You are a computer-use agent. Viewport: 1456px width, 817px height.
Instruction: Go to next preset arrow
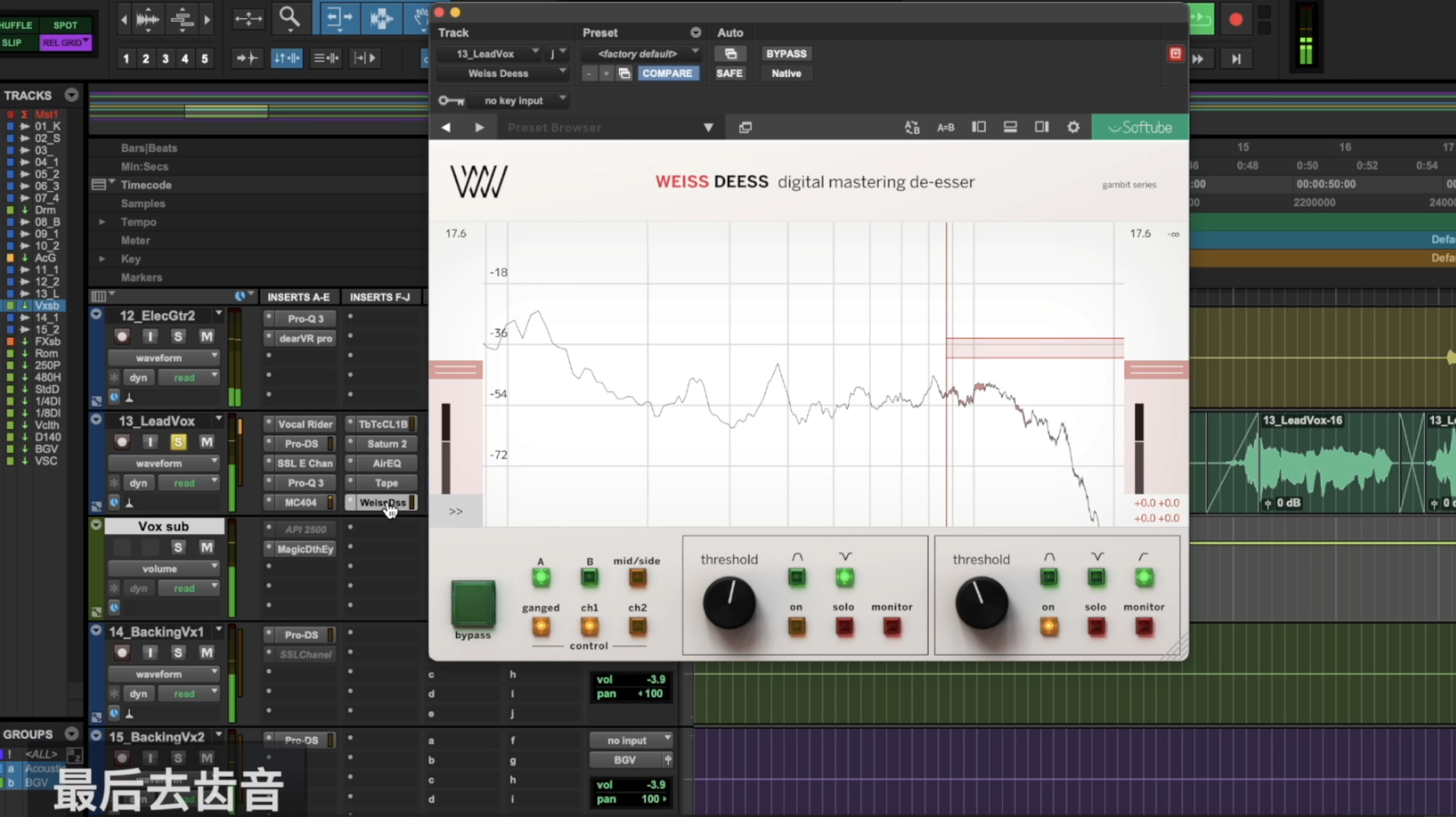point(479,127)
